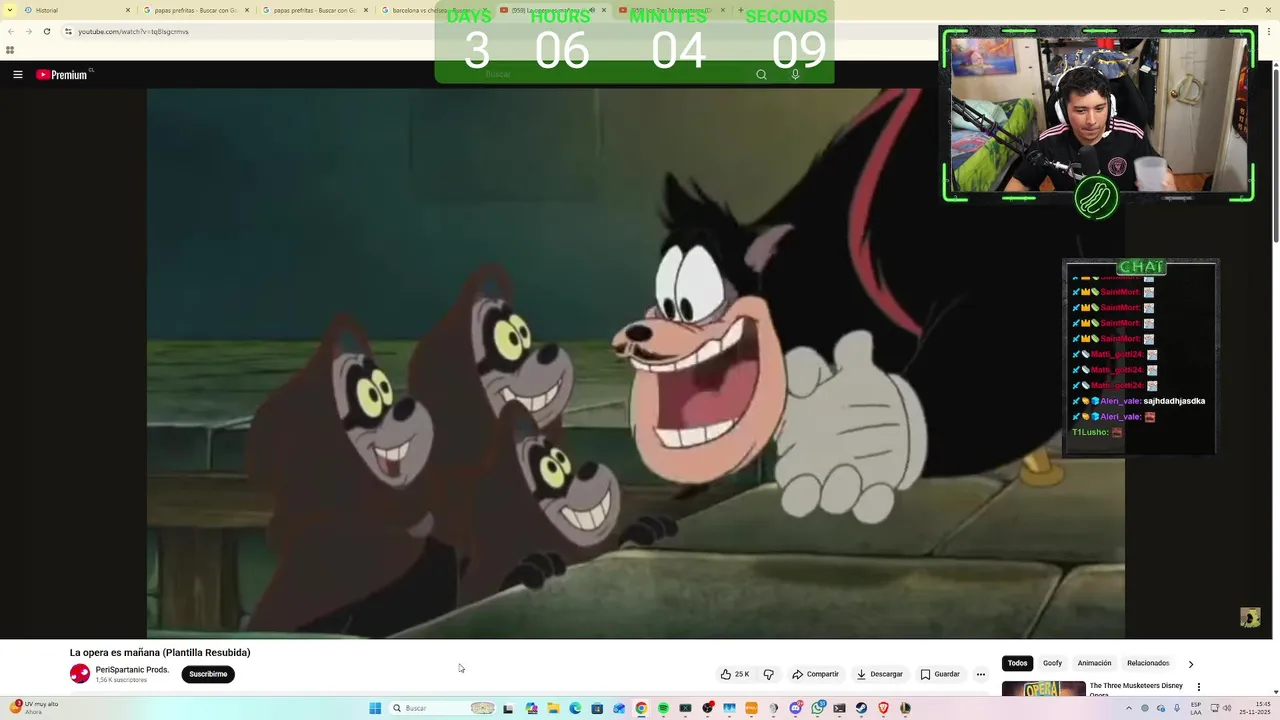The width and height of the screenshot is (1280, 720).
Task: Select the Relacionados filter chip
Action: click(1148, 663)
